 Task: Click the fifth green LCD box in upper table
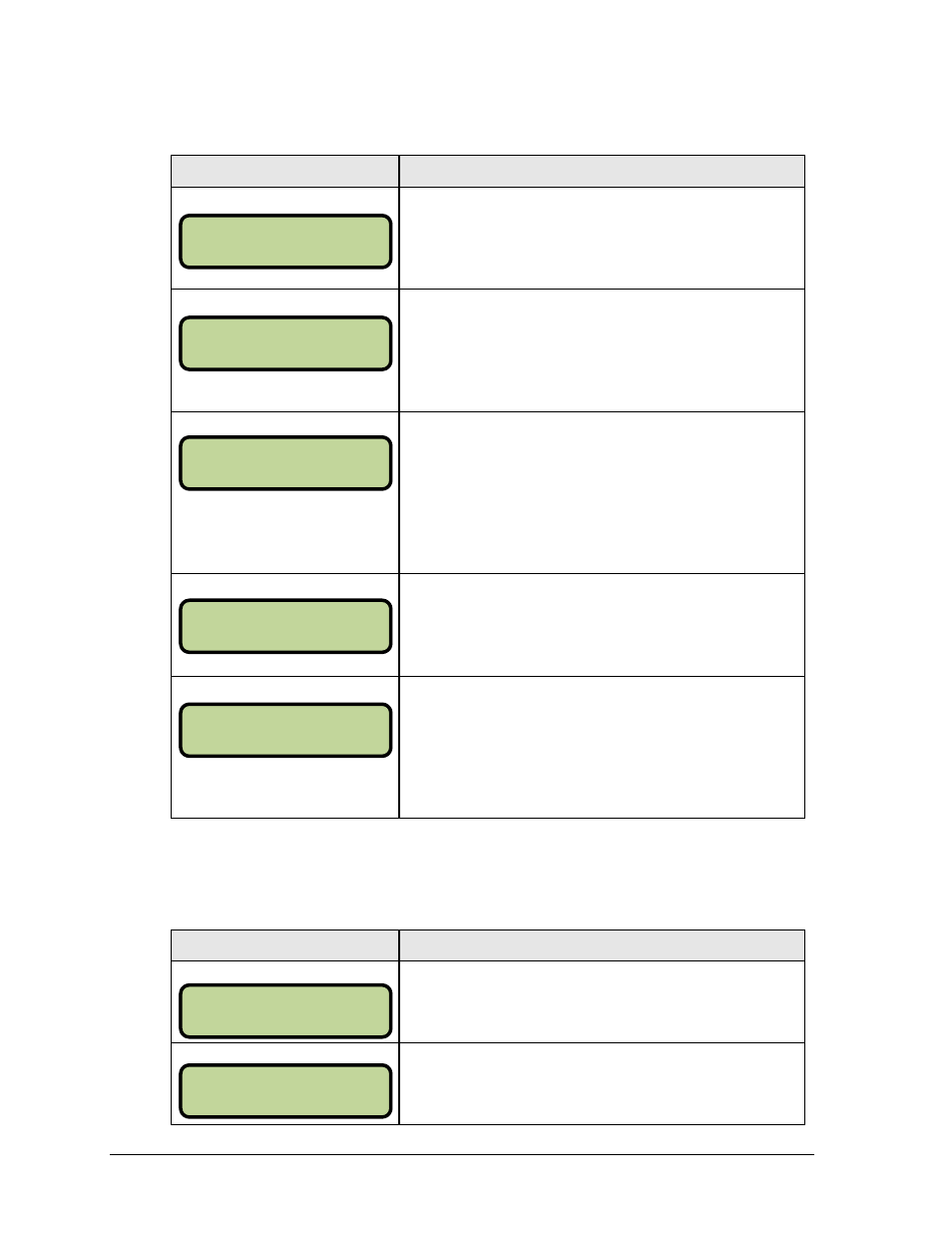tap(285, 730)
